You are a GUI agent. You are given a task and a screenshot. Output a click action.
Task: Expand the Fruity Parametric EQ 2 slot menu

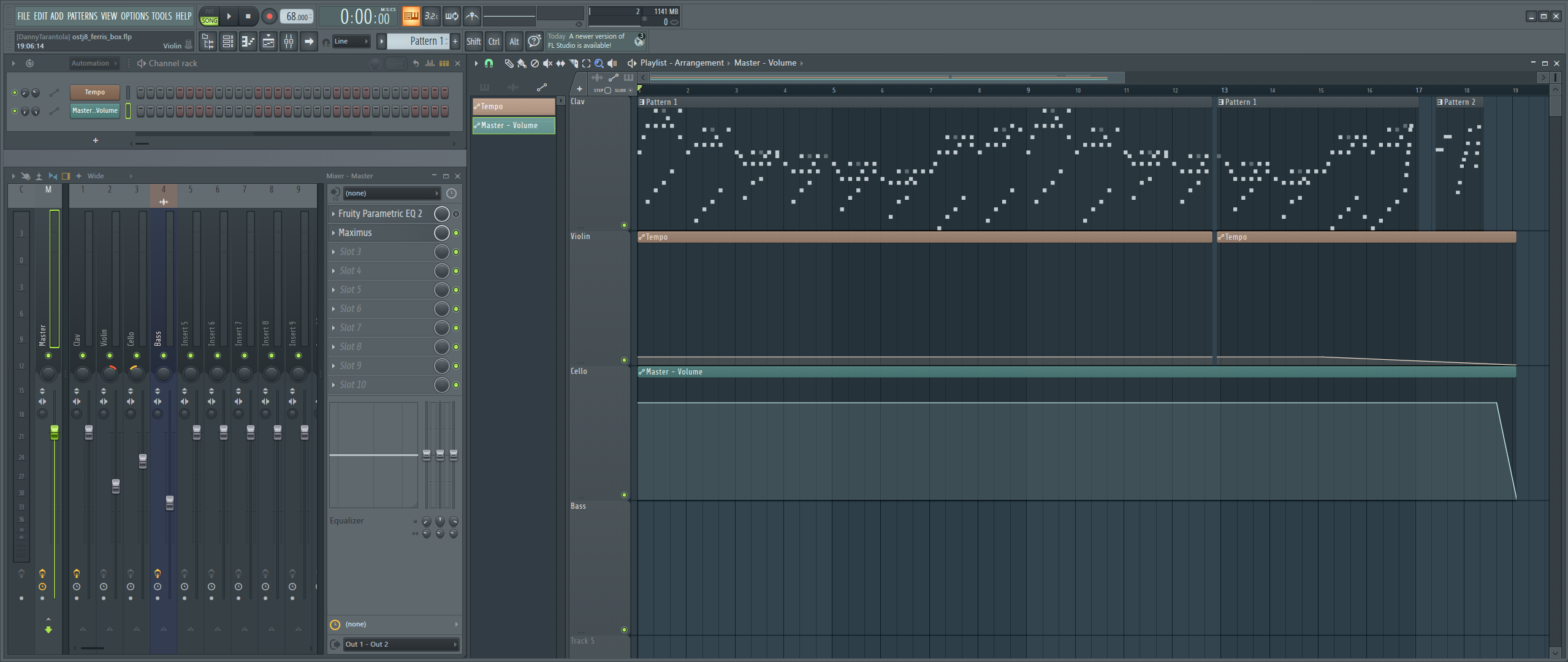(333, 214)
